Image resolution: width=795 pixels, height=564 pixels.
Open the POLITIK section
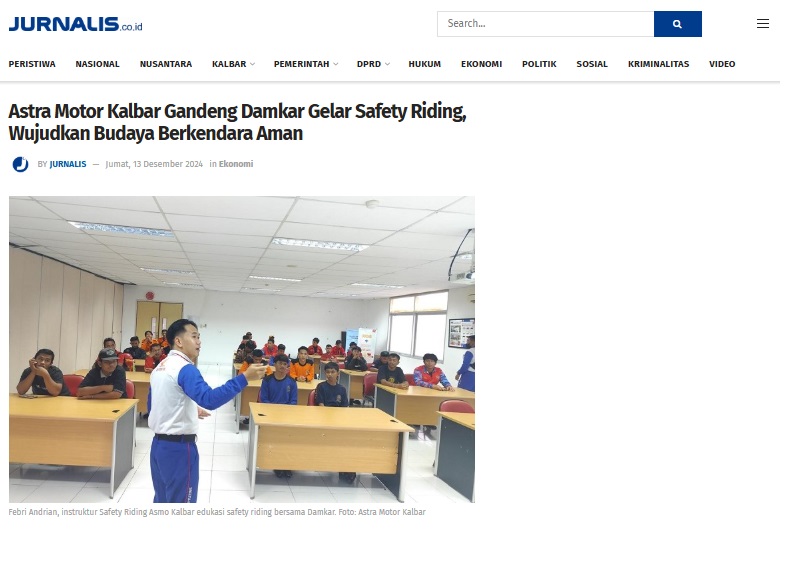click(539, 64)
